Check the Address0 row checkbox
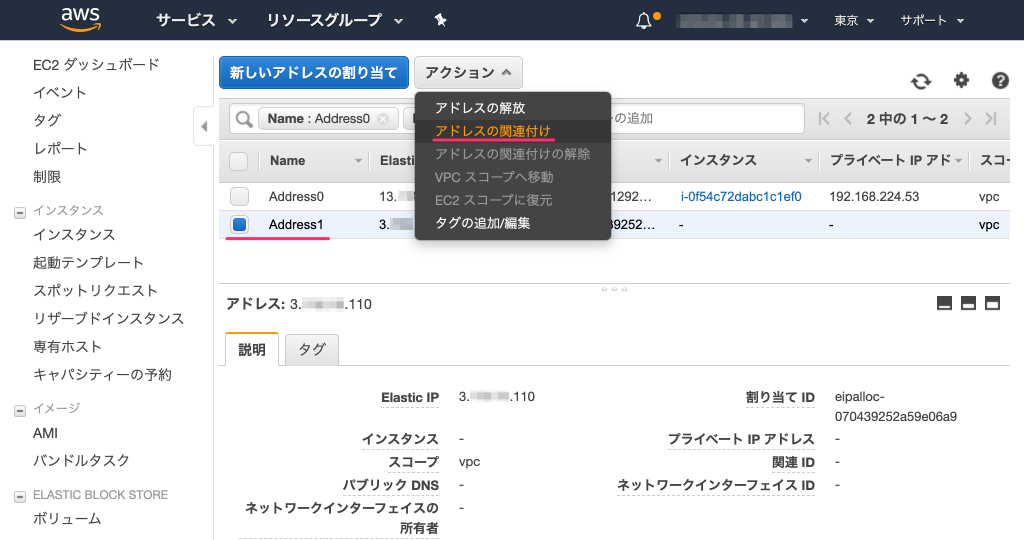The width and height of the screenshot is (1024, 540). tap(240, 197)
